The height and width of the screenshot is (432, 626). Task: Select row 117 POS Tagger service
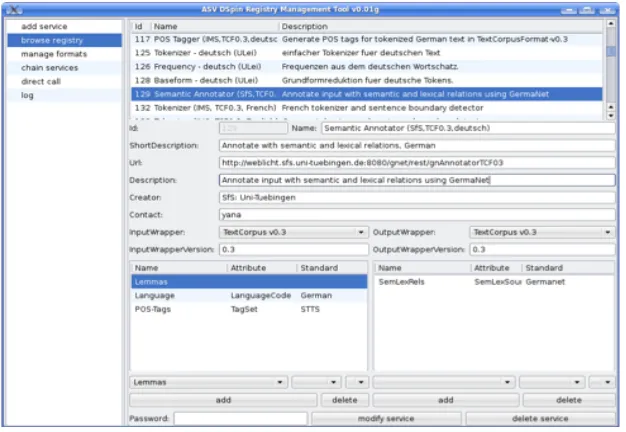click(x=366, y=39)
